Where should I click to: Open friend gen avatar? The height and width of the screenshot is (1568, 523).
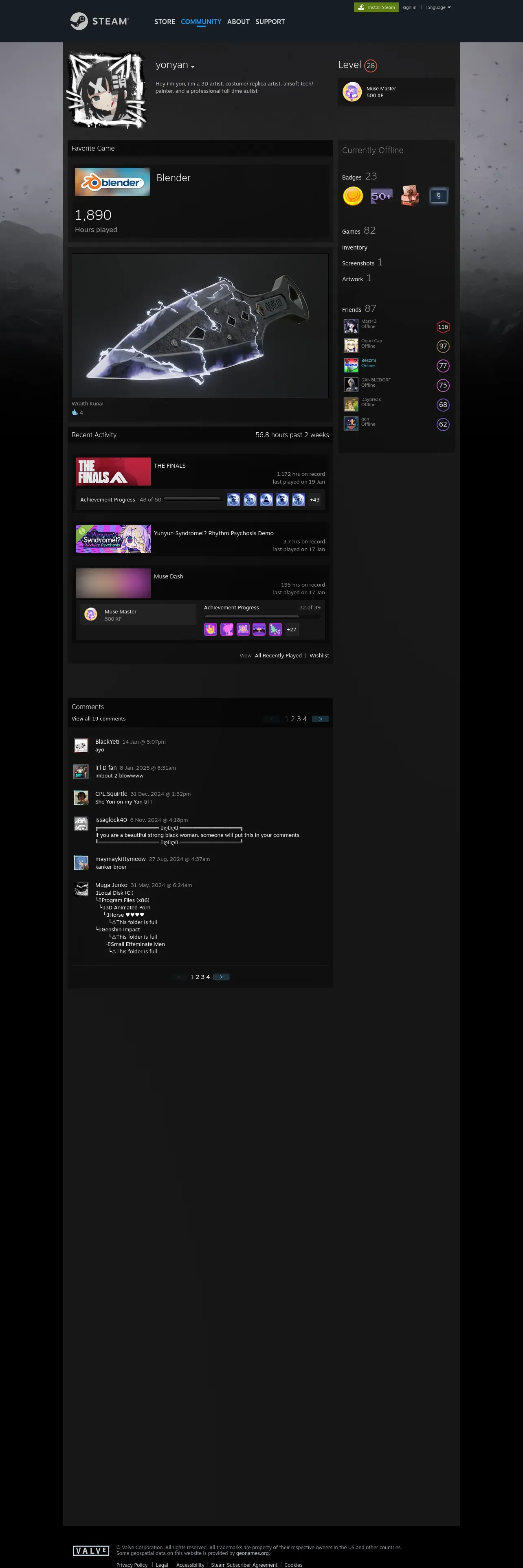[351, 423]
